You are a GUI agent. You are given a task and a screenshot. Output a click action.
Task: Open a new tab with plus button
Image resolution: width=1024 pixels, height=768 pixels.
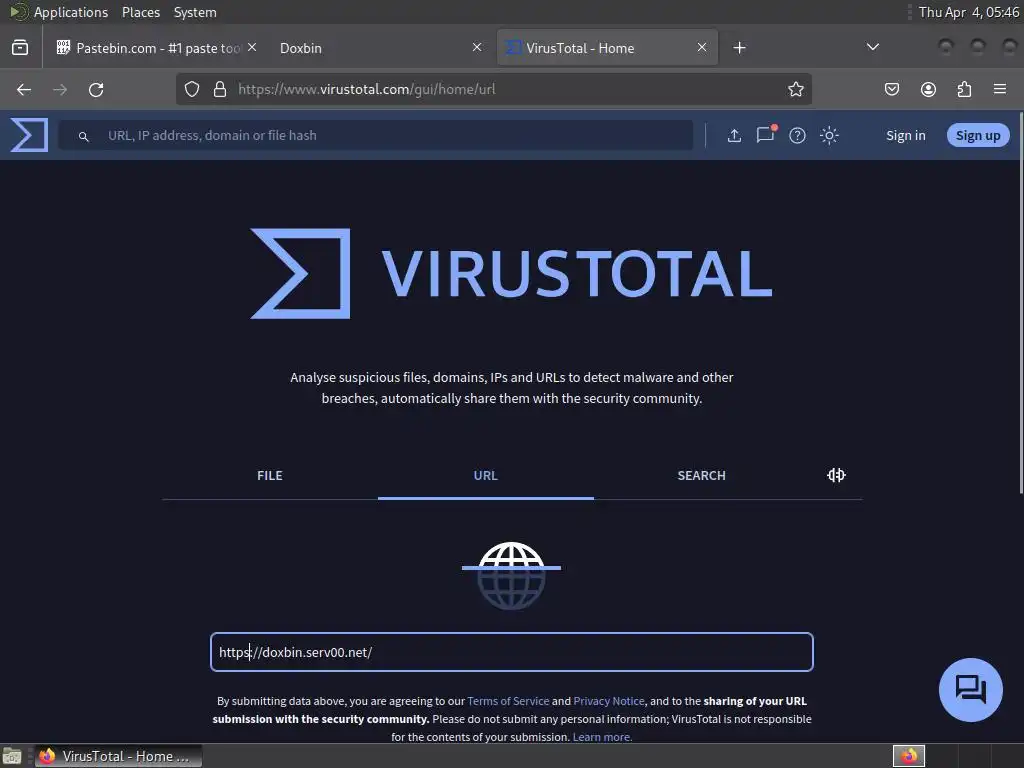click(x=739, y=48)
